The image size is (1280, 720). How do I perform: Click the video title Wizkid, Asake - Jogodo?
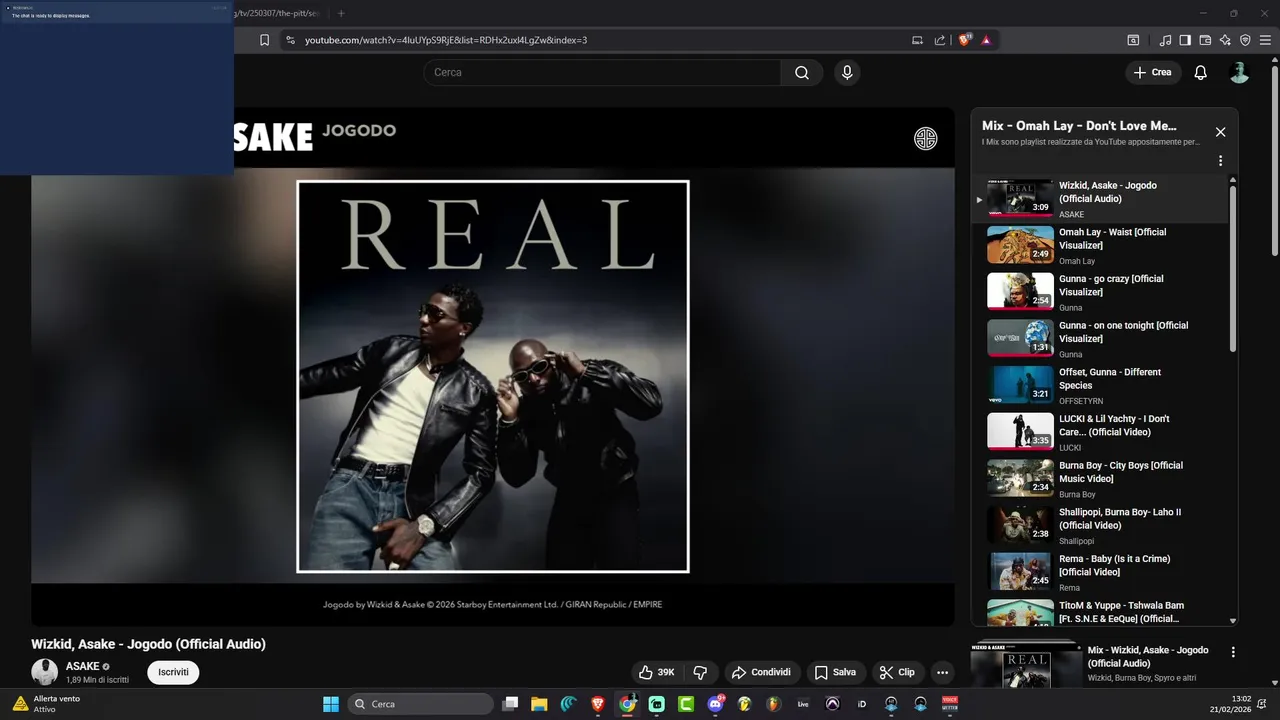point(148,644)
